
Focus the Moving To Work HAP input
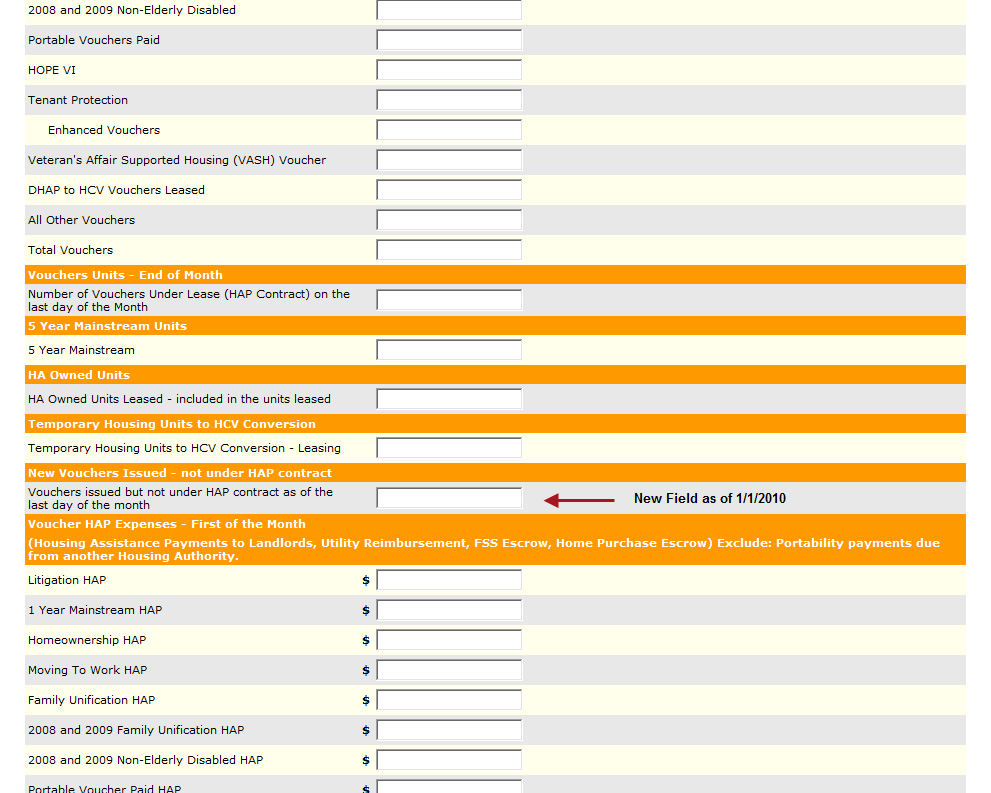coord(449,670)
